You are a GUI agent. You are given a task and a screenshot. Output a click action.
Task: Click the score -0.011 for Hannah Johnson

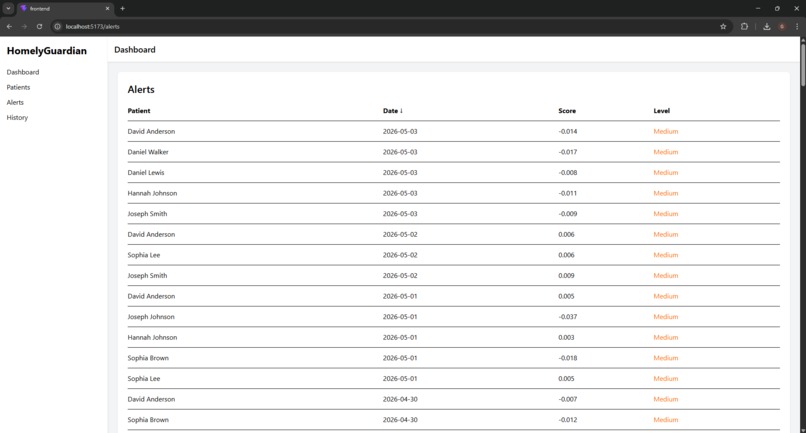pyautogui.click(x=567, y=193)
